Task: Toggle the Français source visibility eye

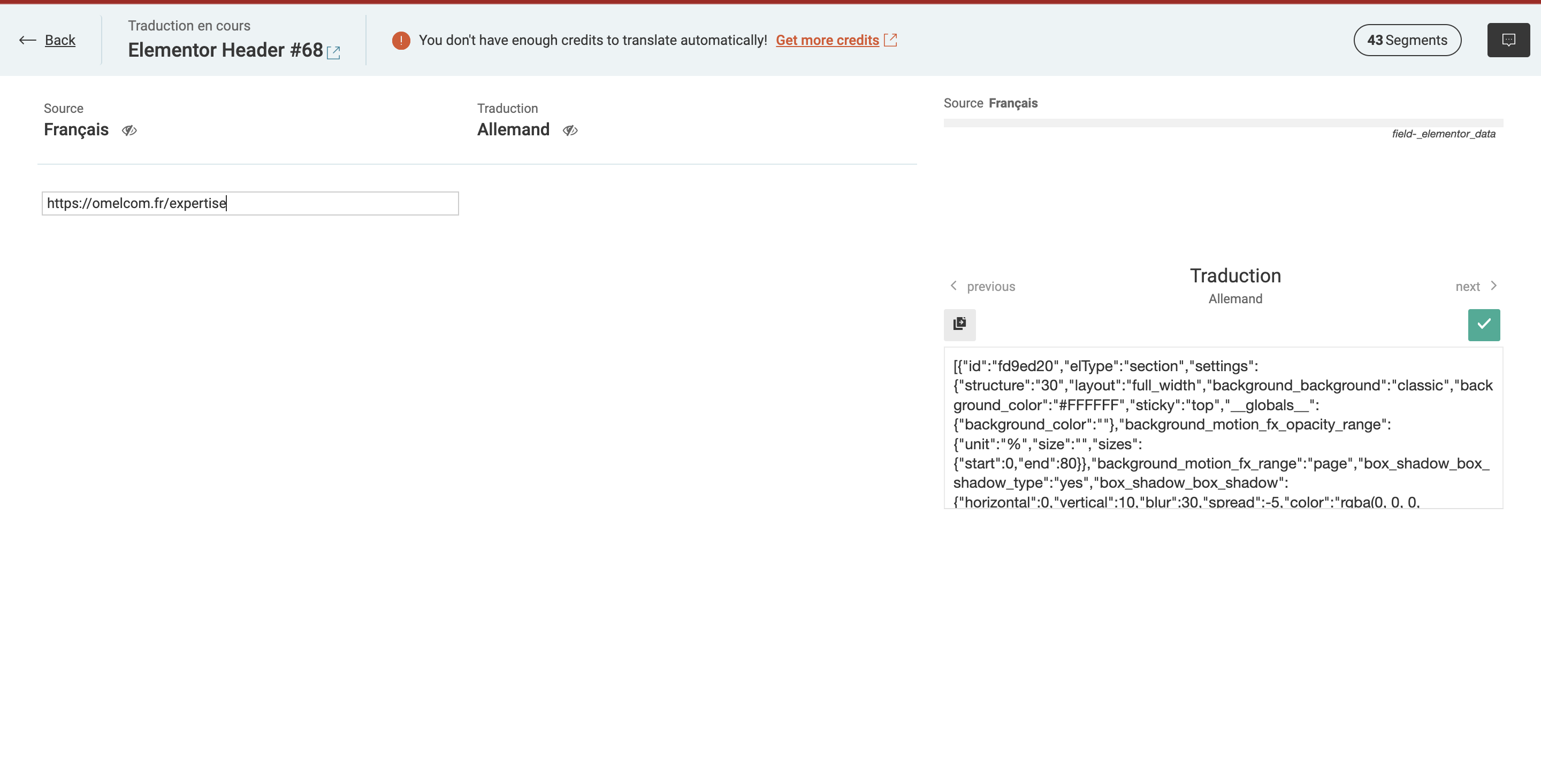Action: point(129,130)
